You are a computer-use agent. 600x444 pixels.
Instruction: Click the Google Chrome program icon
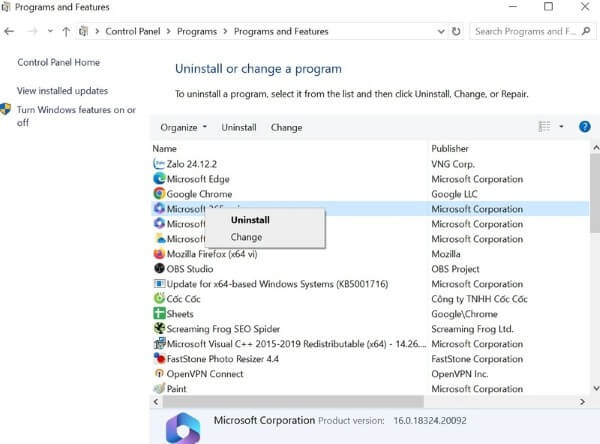(x=159, y=194)
